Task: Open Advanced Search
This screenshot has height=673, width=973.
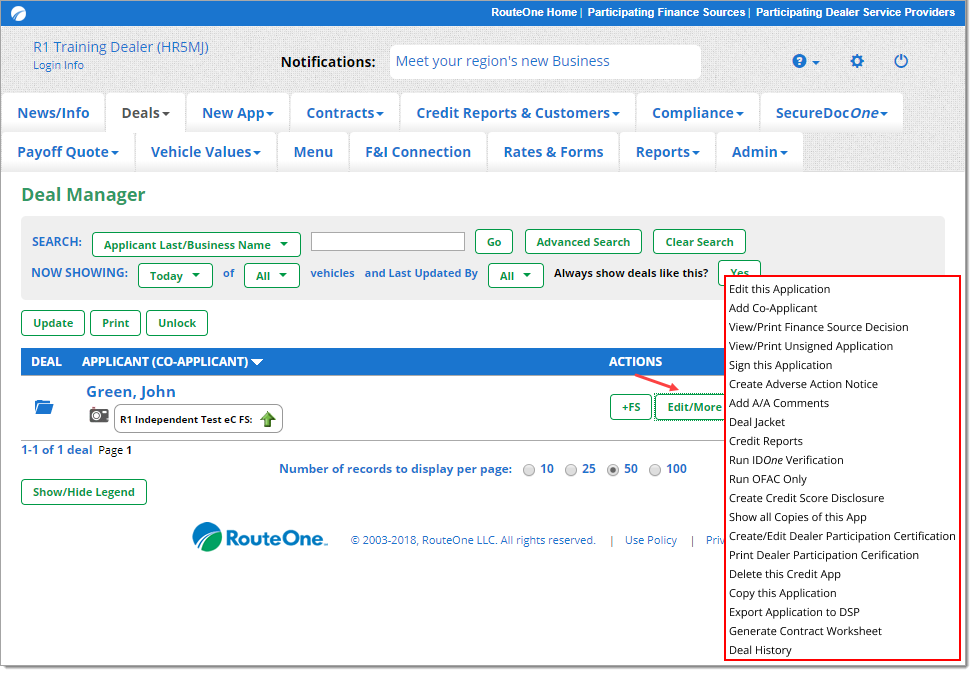Action: pyautogui.click(x=583, y=242)
